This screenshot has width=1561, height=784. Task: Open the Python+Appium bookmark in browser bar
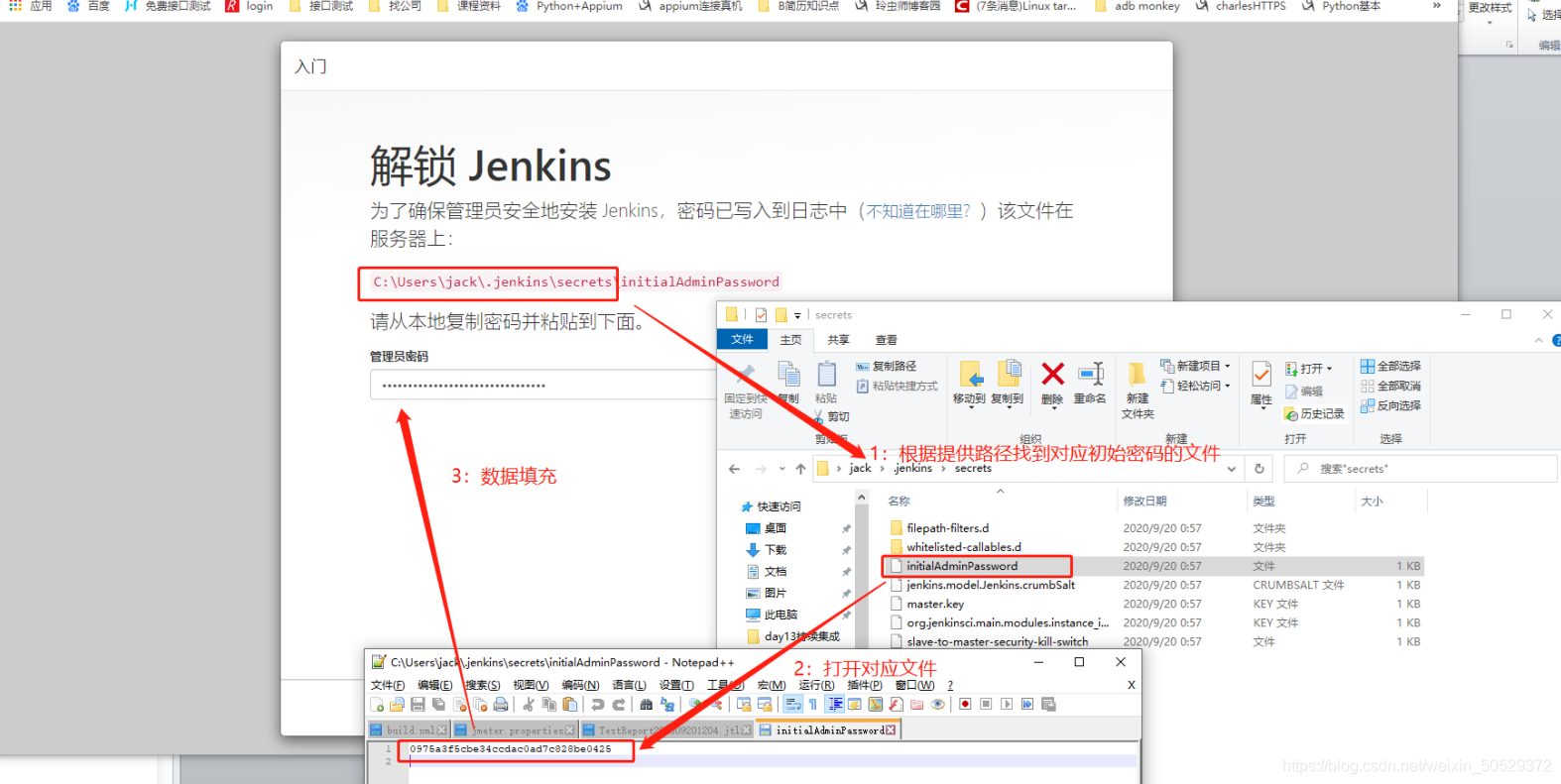coord(569,6)
